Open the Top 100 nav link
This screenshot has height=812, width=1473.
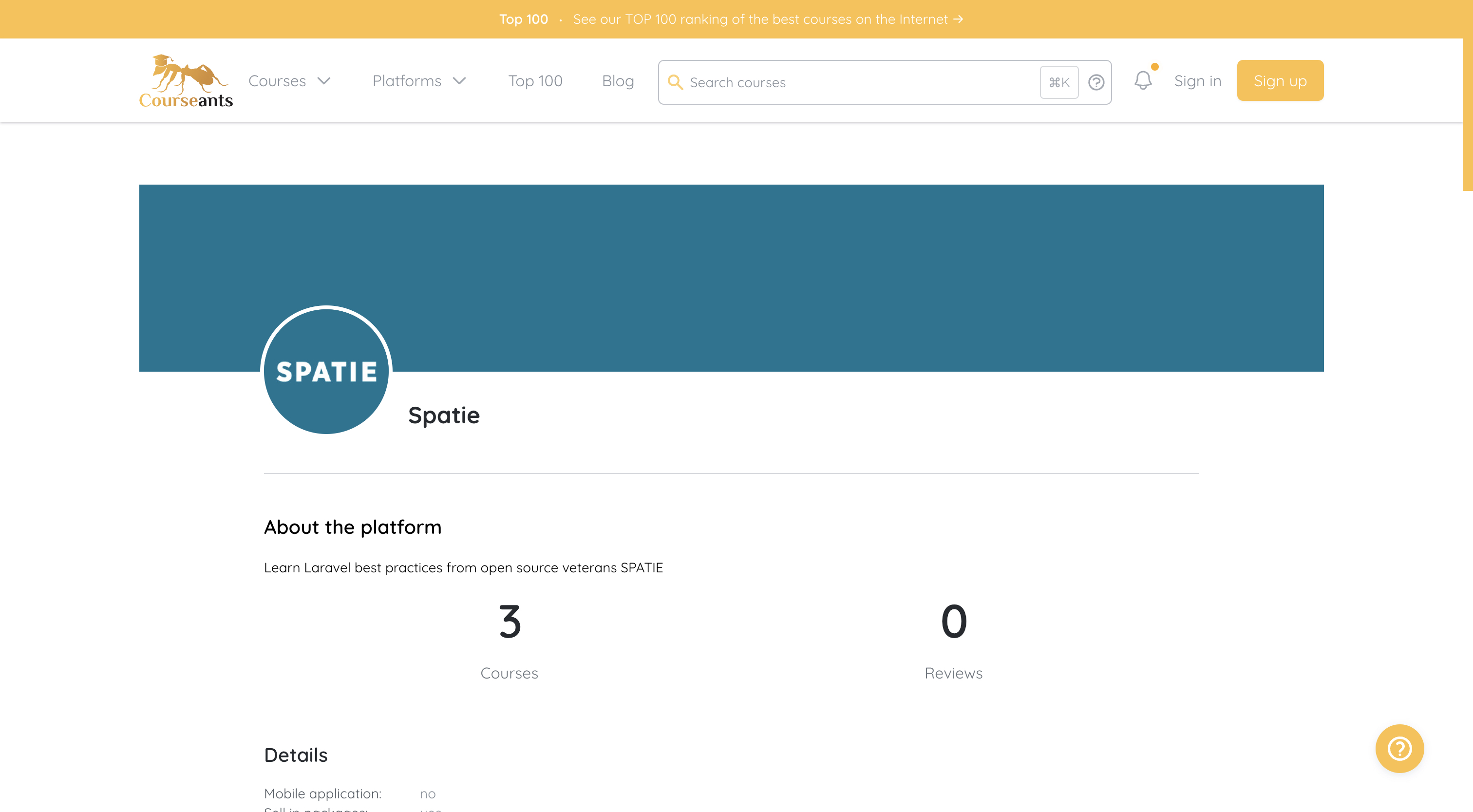click(x=535, y=81)
